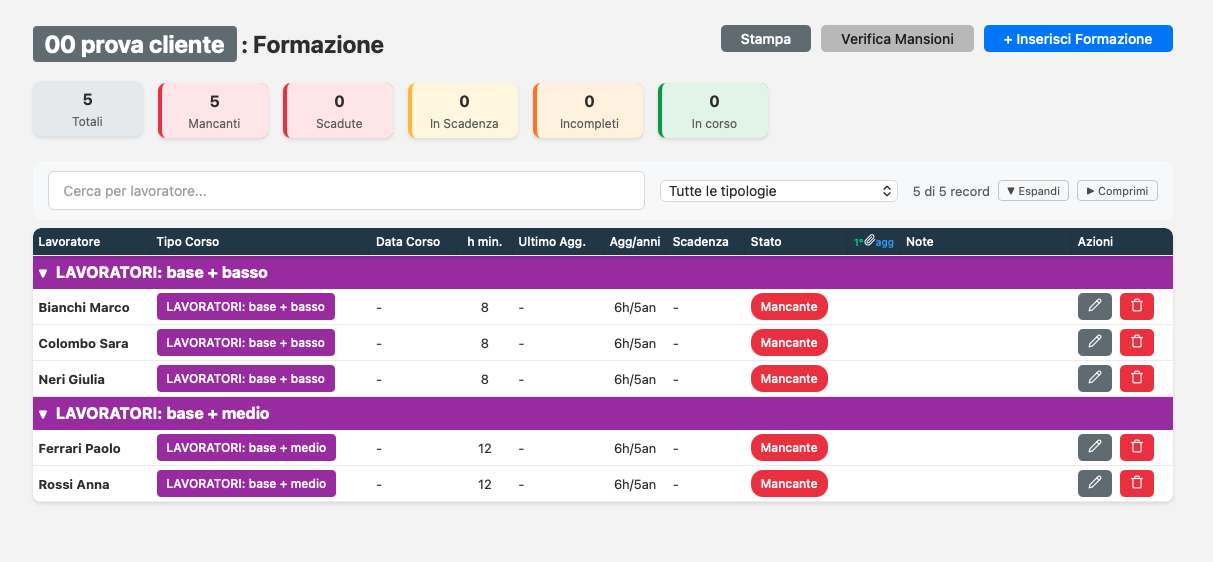Sort by the Data Corso column header
1213x562 pixels.
point(408,242)
